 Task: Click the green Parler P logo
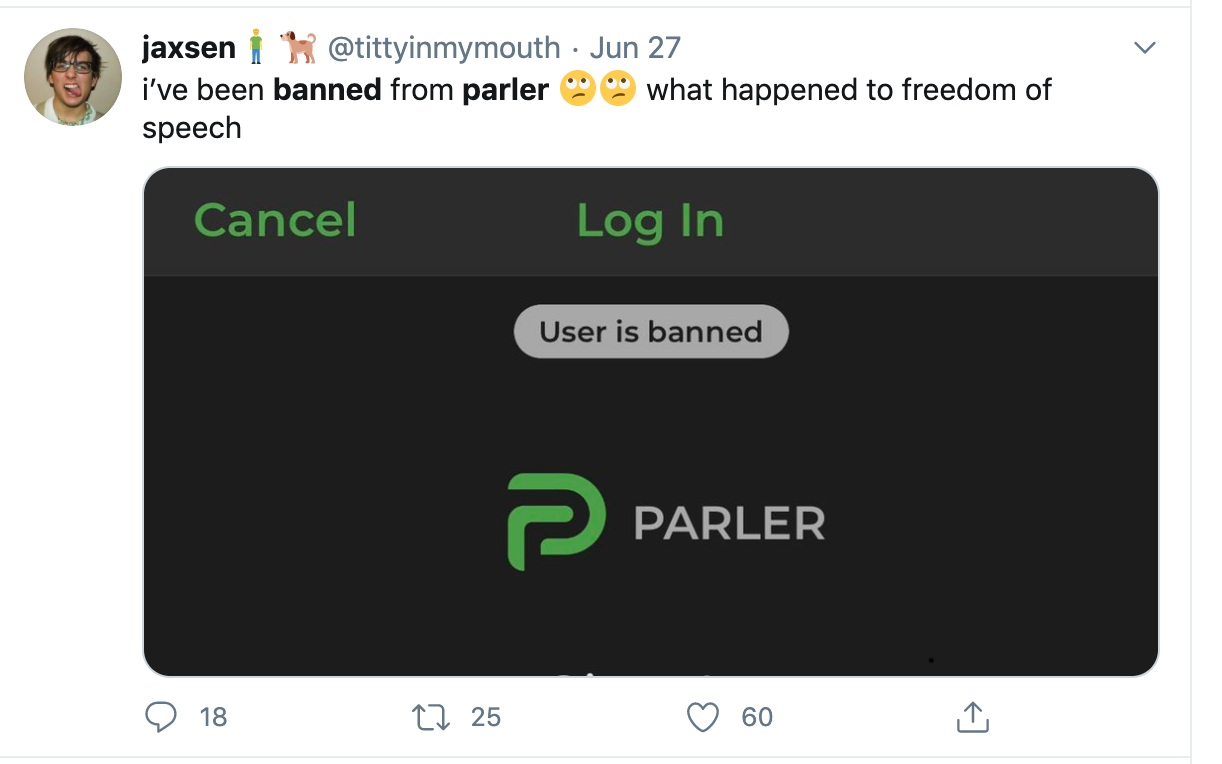tap(556, 521)
